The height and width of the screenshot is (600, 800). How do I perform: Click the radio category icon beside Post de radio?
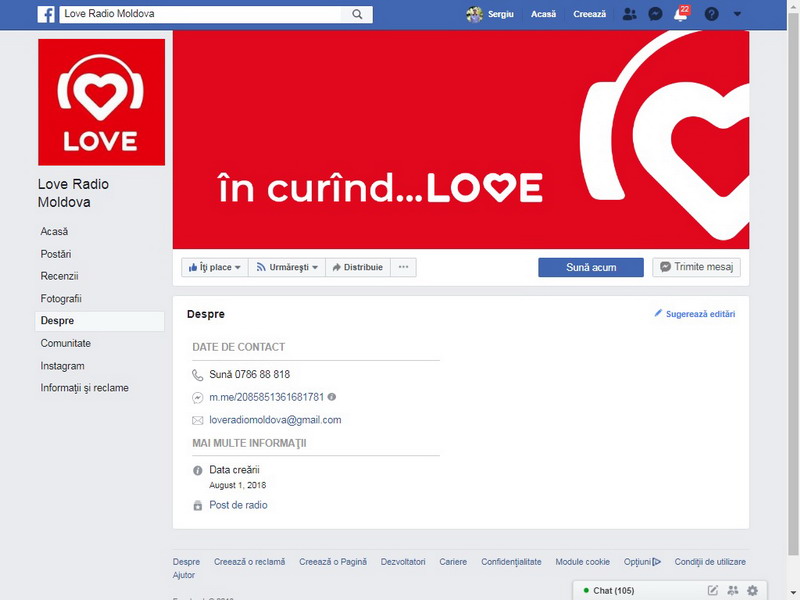(x=197, y=506)
